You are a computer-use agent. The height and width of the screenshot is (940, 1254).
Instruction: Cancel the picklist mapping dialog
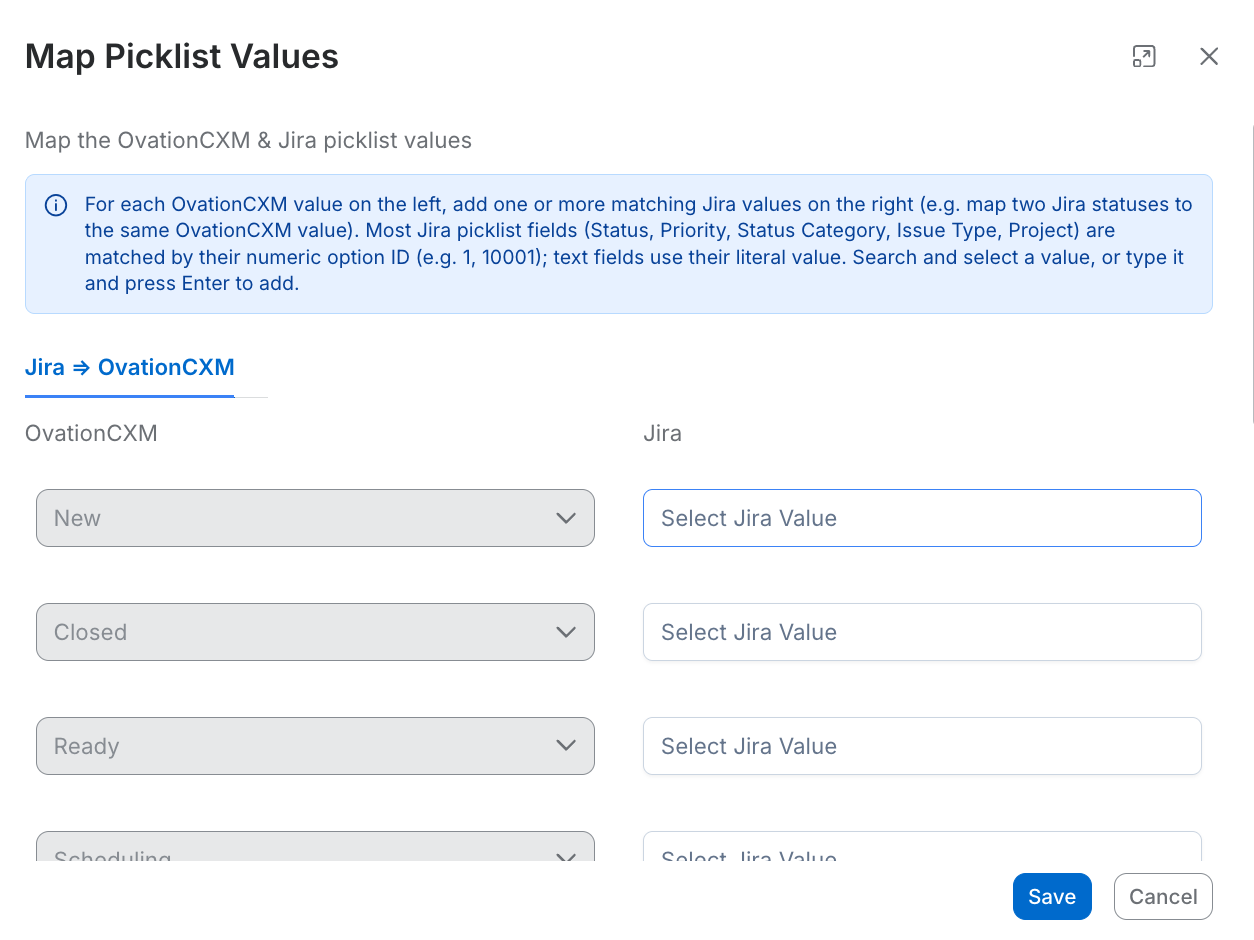[1163, 897]
